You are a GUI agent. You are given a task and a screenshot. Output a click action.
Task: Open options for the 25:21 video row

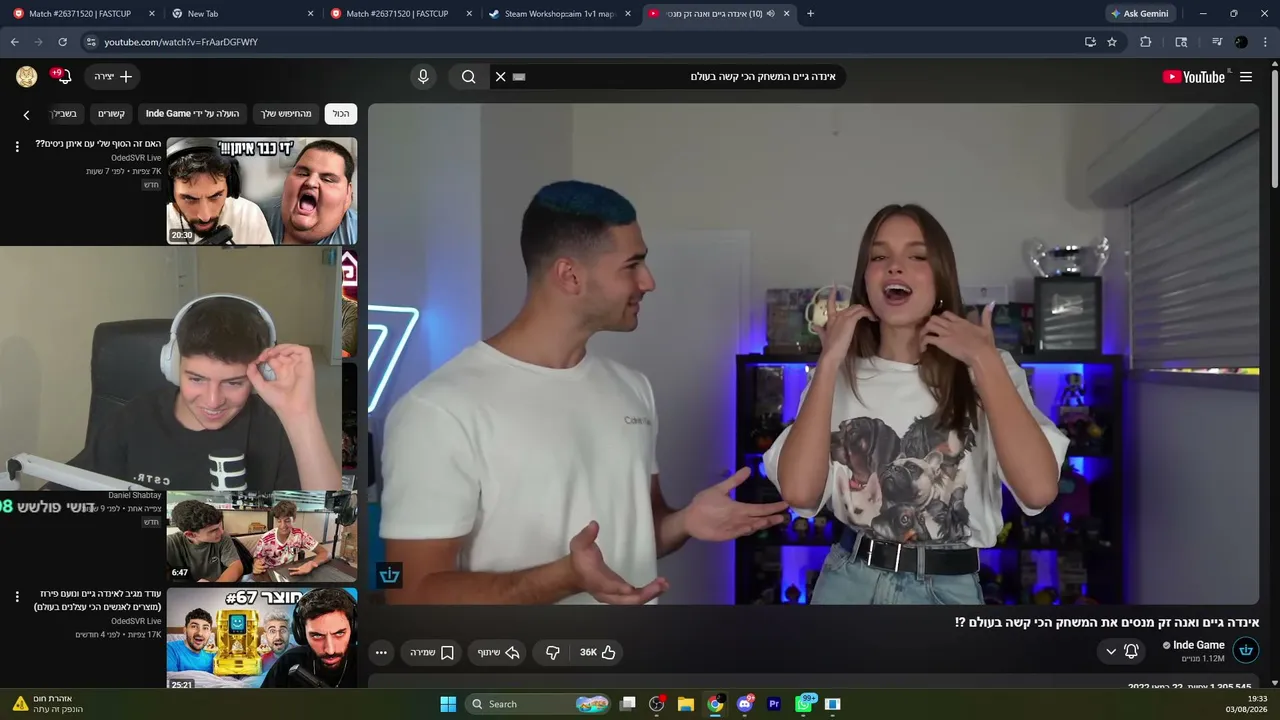[x=17, y=596]
